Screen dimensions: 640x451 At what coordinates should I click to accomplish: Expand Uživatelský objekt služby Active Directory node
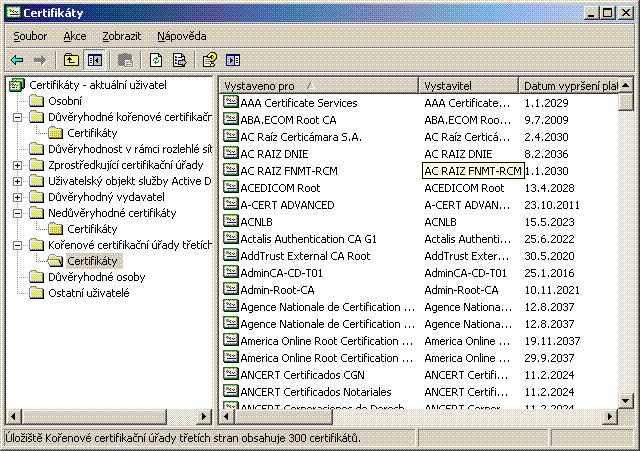(x=18, y=181)
